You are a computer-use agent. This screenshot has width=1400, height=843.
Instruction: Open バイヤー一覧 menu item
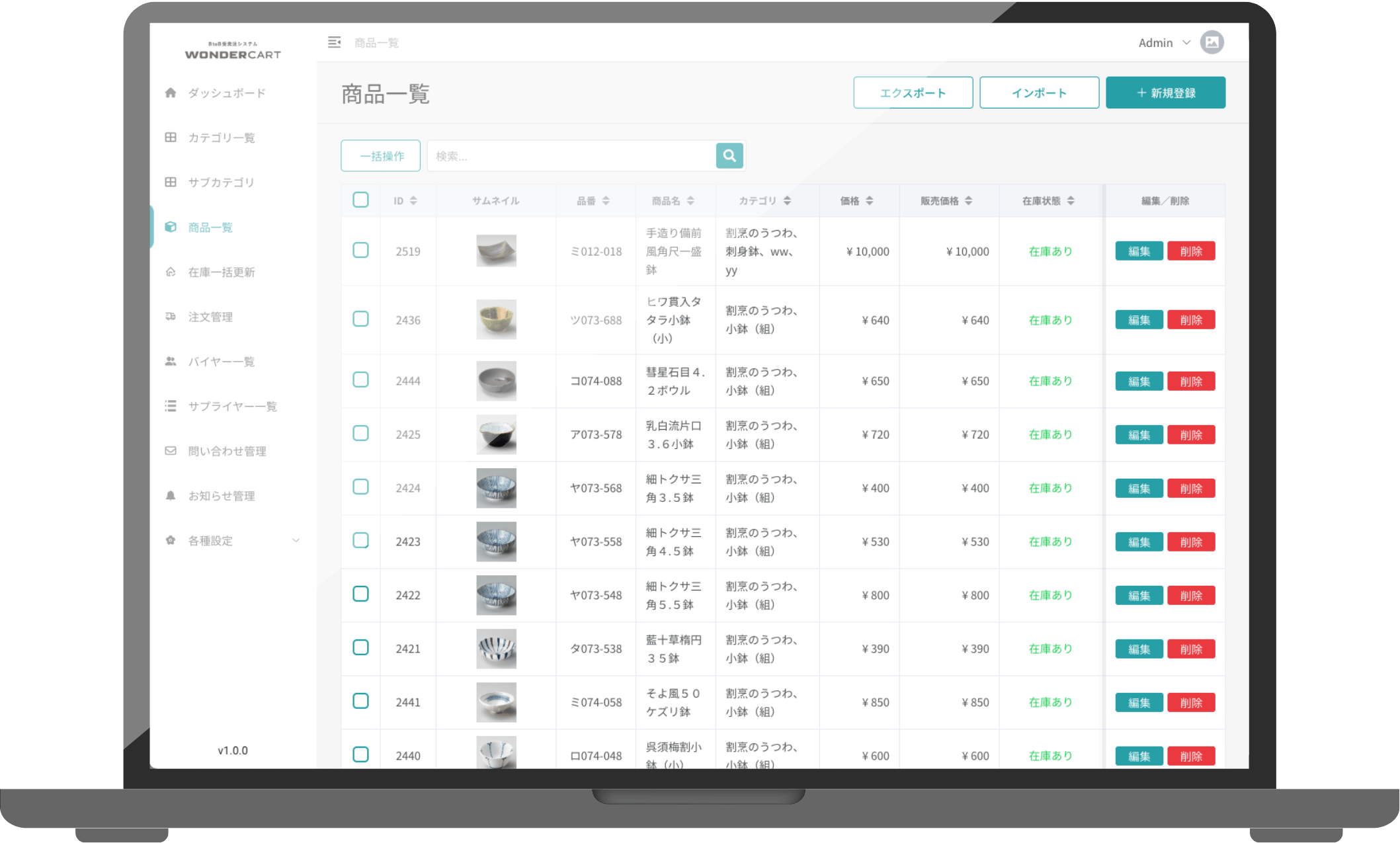pyautogui.click(x=222, y=362)
